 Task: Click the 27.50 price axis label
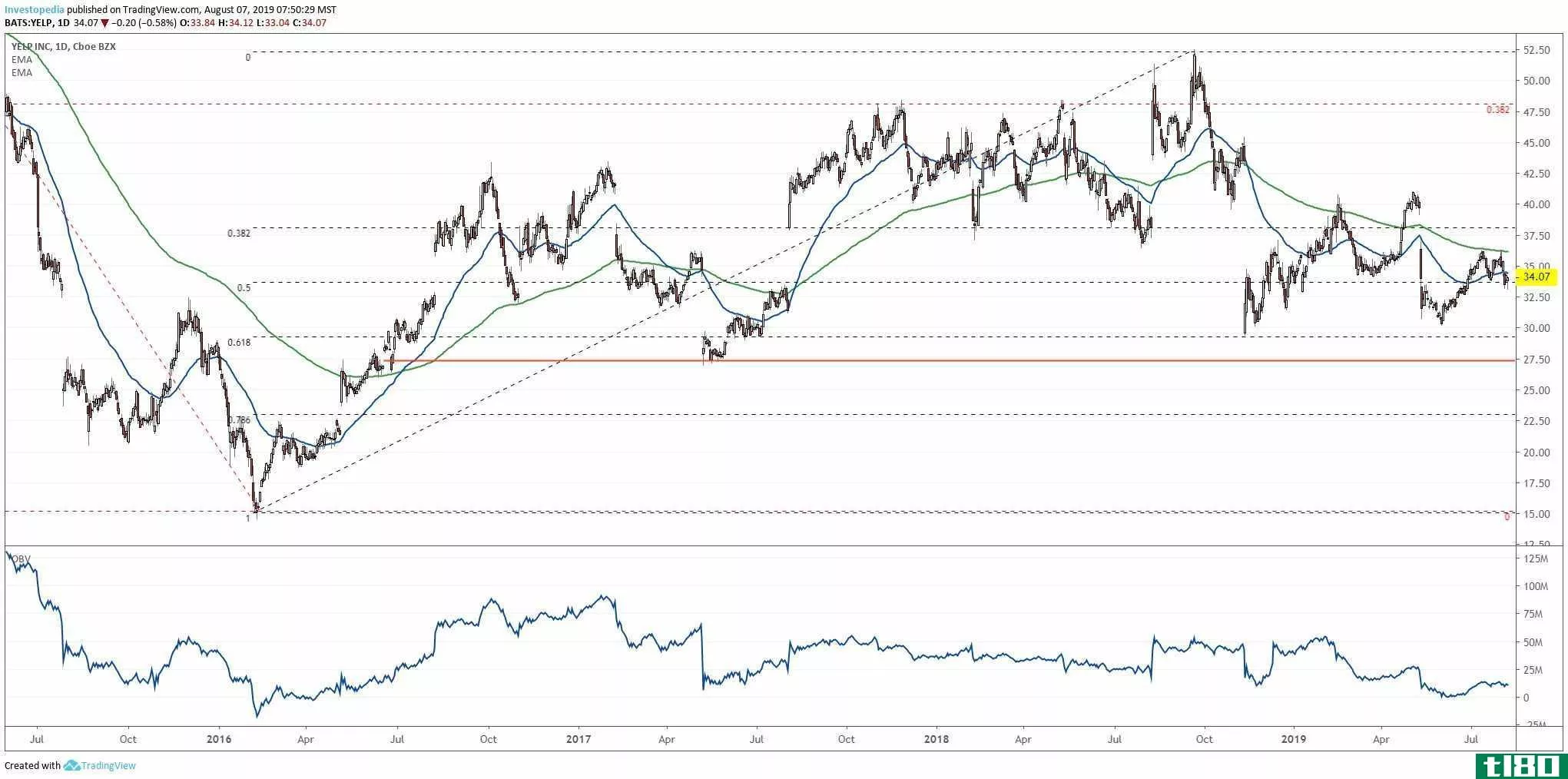1536,360
